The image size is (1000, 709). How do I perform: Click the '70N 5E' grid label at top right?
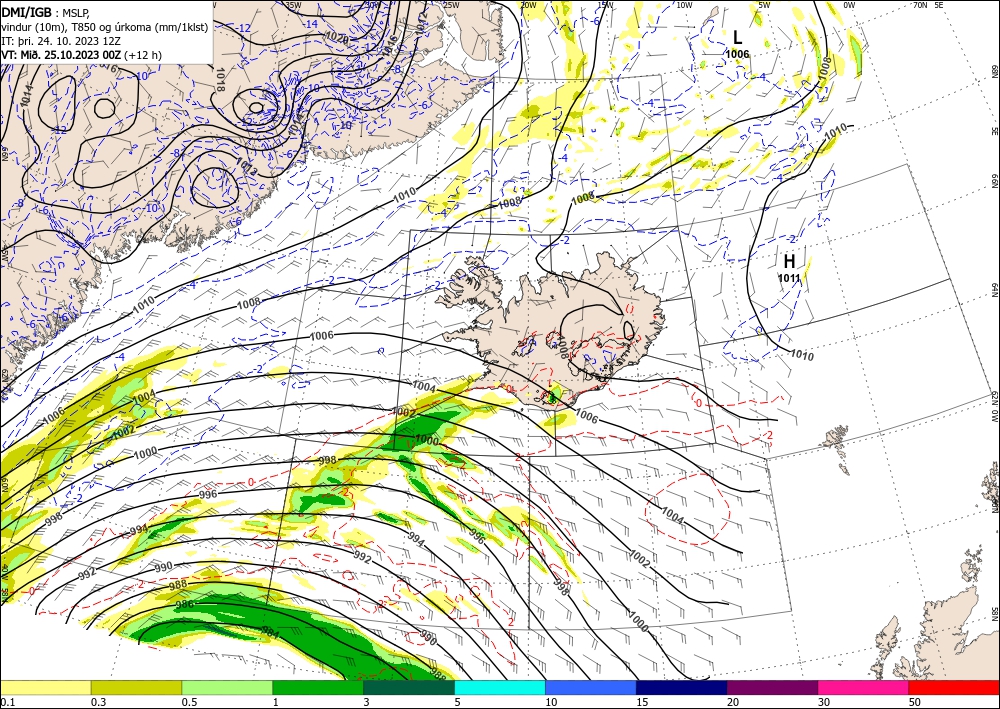click(x=928, y=5)
